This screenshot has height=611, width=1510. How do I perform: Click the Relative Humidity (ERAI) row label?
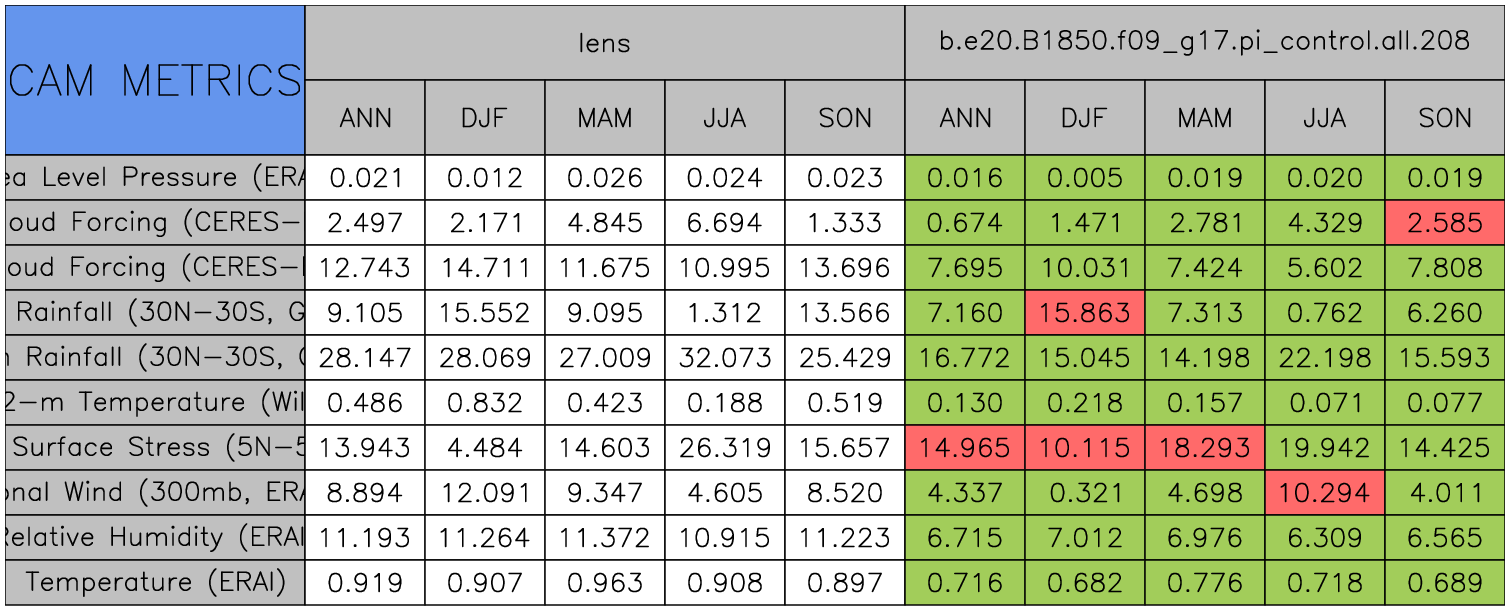pos(155,538)
